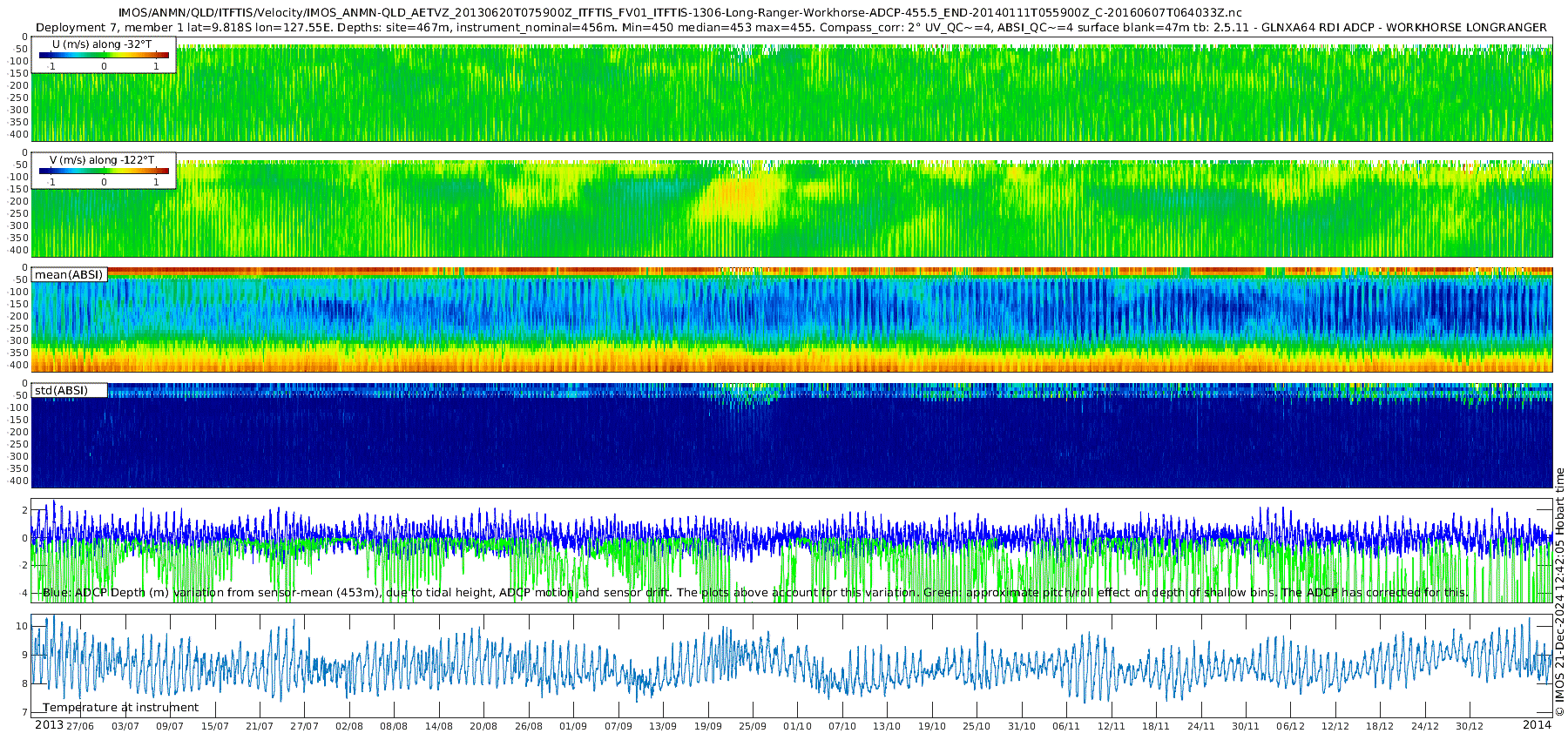Click the U (m/s) along -32°T colorbar
This screenshot has height=740, width=1568.
pyautogui.click(x=104, y=55)
